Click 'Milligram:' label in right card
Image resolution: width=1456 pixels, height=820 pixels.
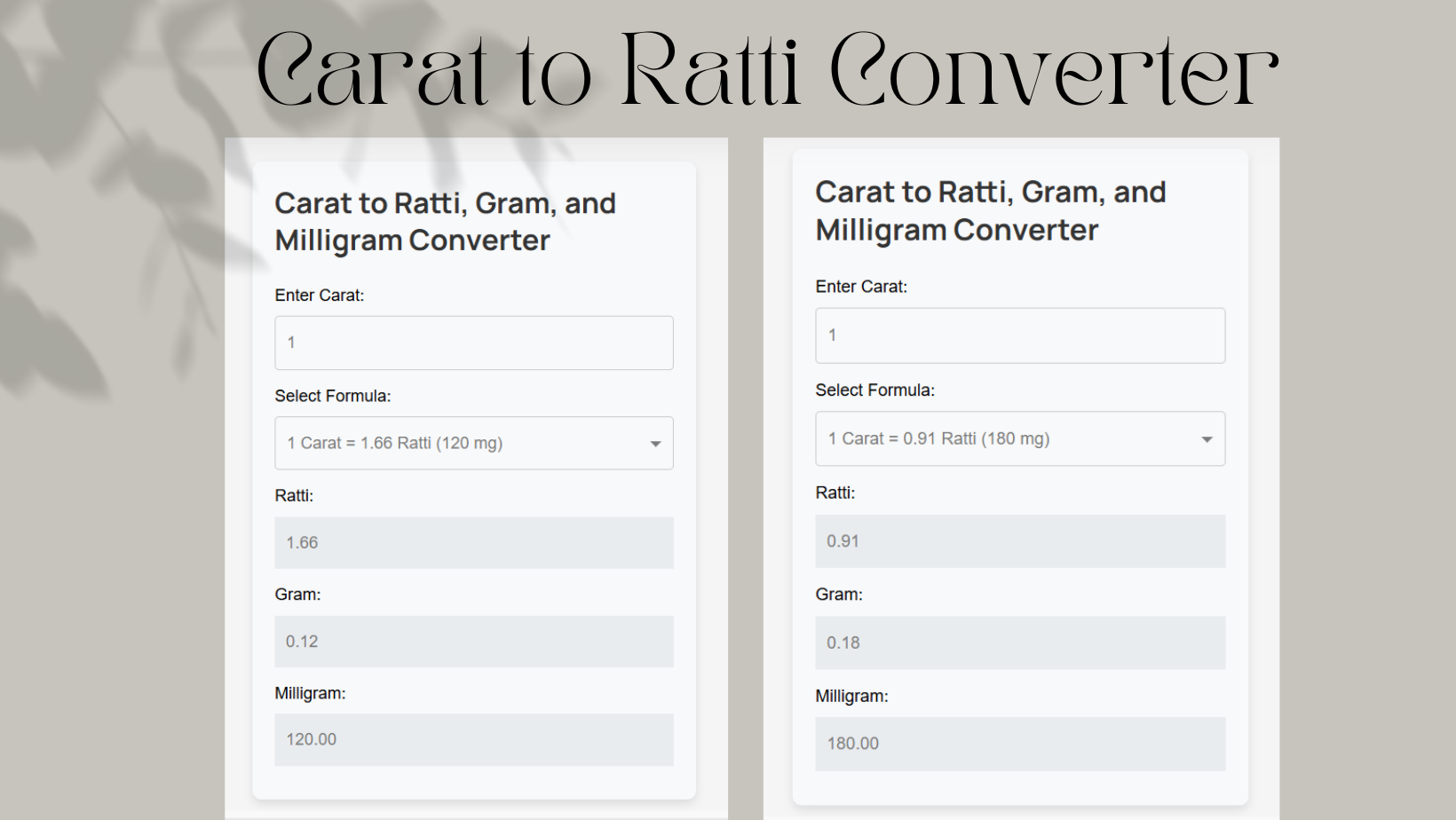851,697
